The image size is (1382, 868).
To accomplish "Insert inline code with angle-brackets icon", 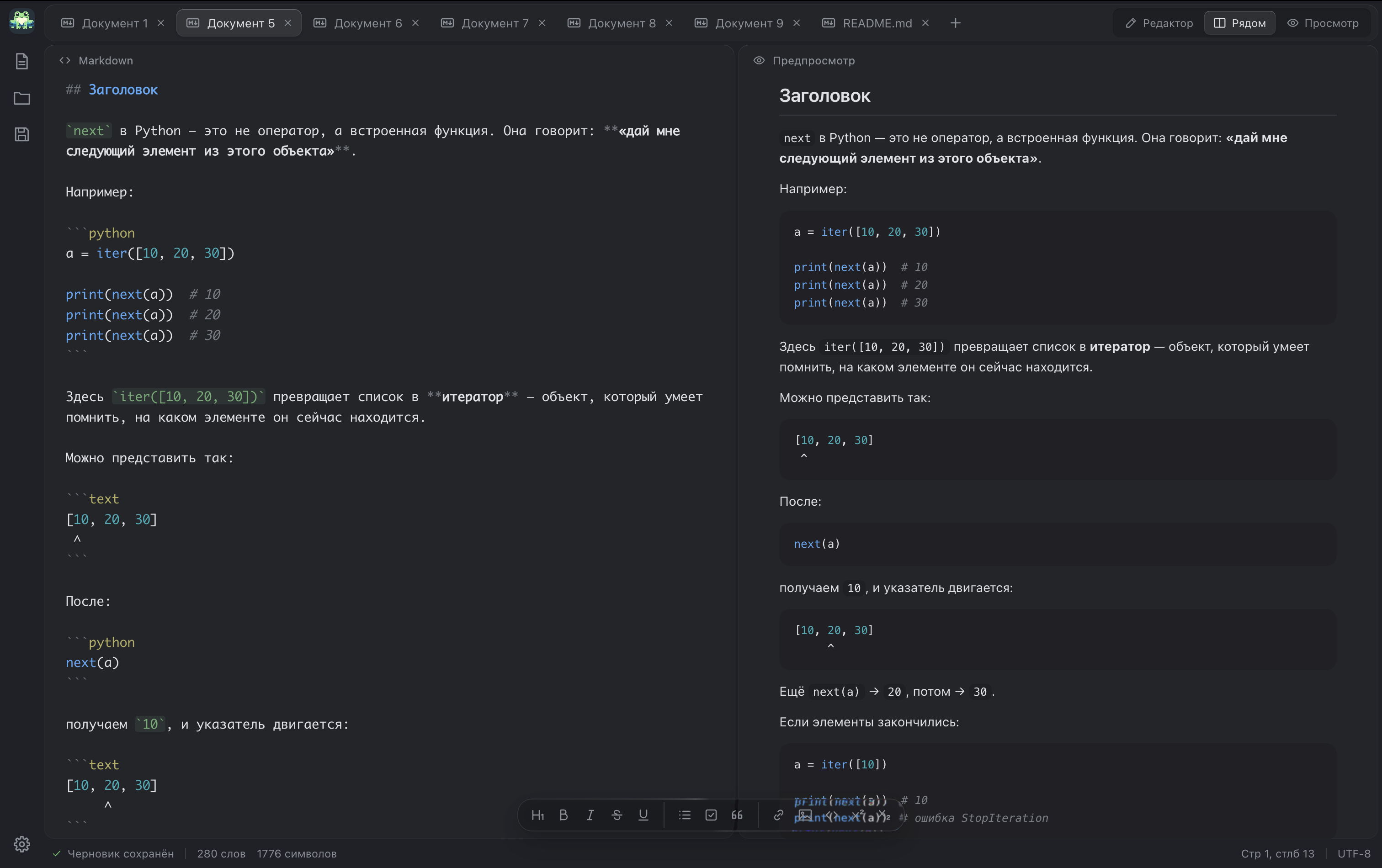I will coord(832,815).
